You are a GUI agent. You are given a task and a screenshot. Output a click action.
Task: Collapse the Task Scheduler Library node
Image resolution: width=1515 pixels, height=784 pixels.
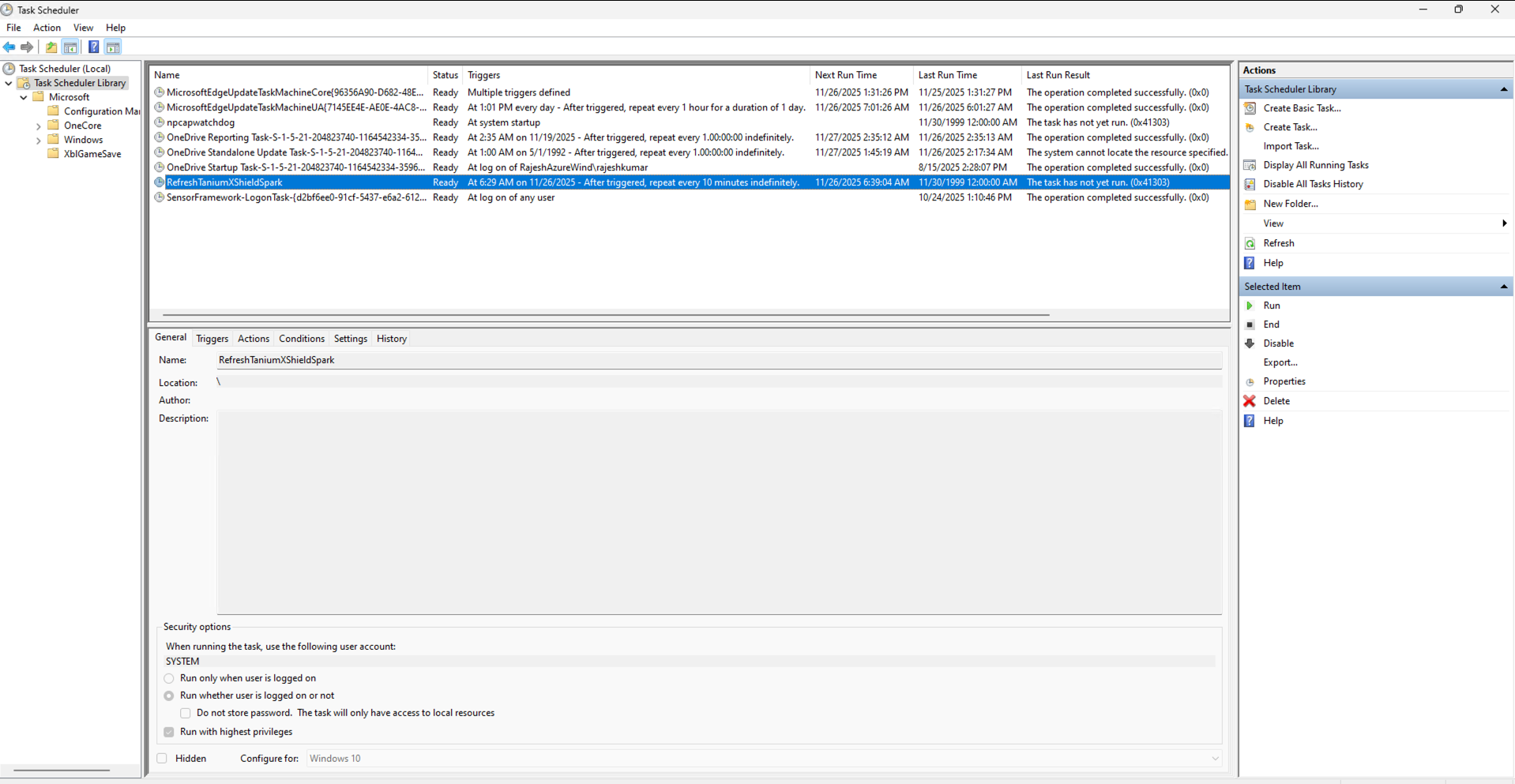pyautogui.click(x=8, y=82)
